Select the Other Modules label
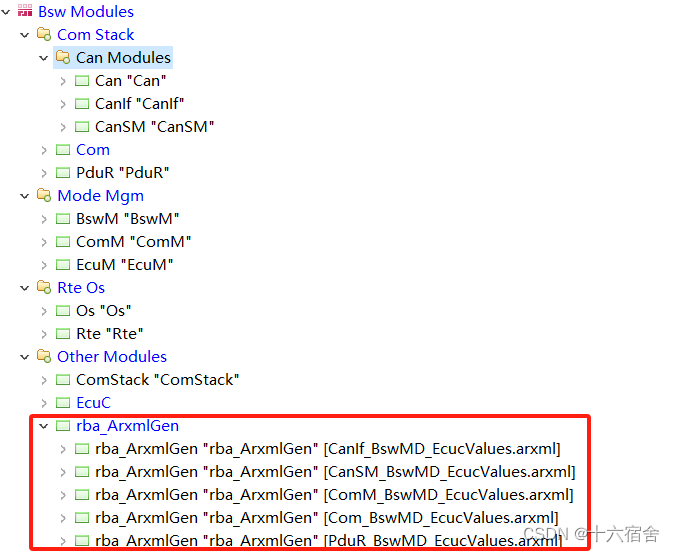This screenshot has width=675, height=552. click(112, 357)
